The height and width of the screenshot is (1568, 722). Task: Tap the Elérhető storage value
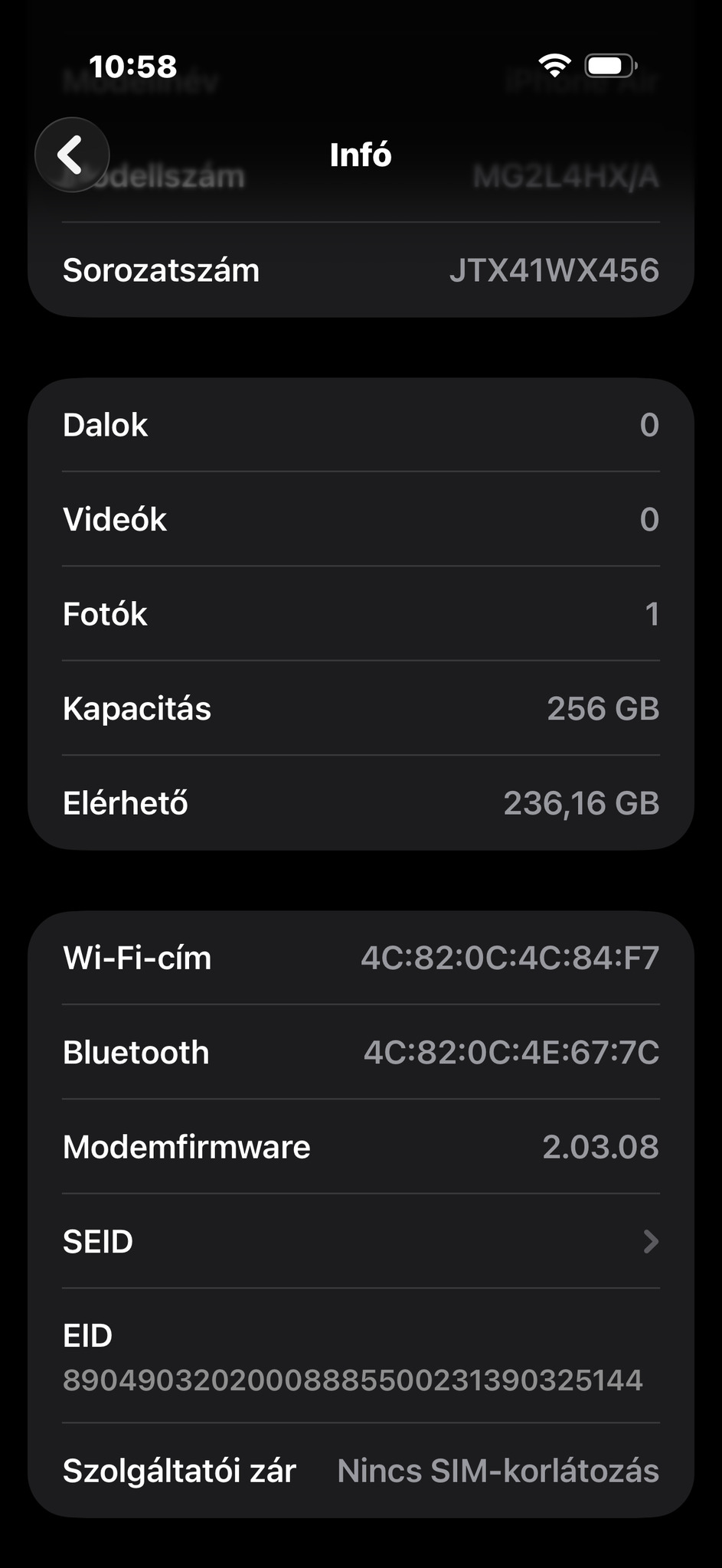click(581, 803)
